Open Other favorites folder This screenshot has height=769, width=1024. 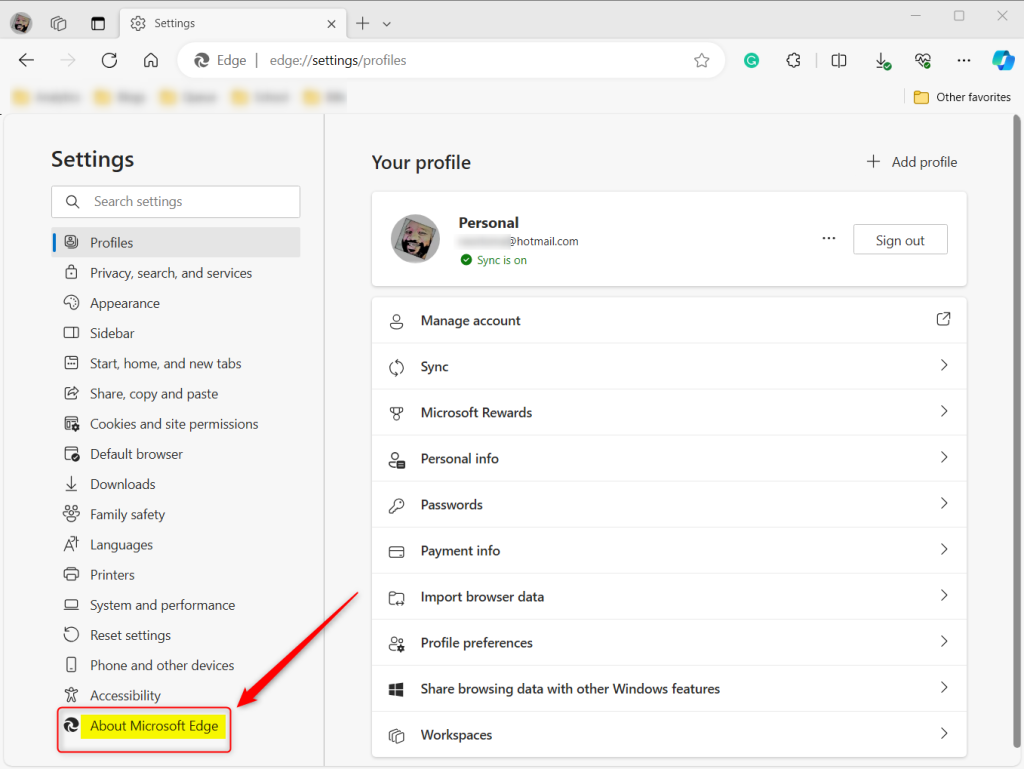(x=962, y=97)
